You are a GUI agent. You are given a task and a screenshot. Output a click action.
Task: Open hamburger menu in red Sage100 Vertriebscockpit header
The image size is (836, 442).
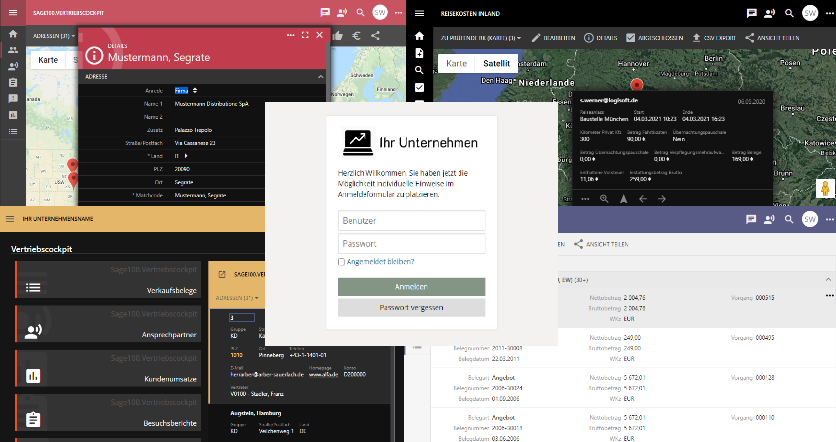[x=13, y=12]
